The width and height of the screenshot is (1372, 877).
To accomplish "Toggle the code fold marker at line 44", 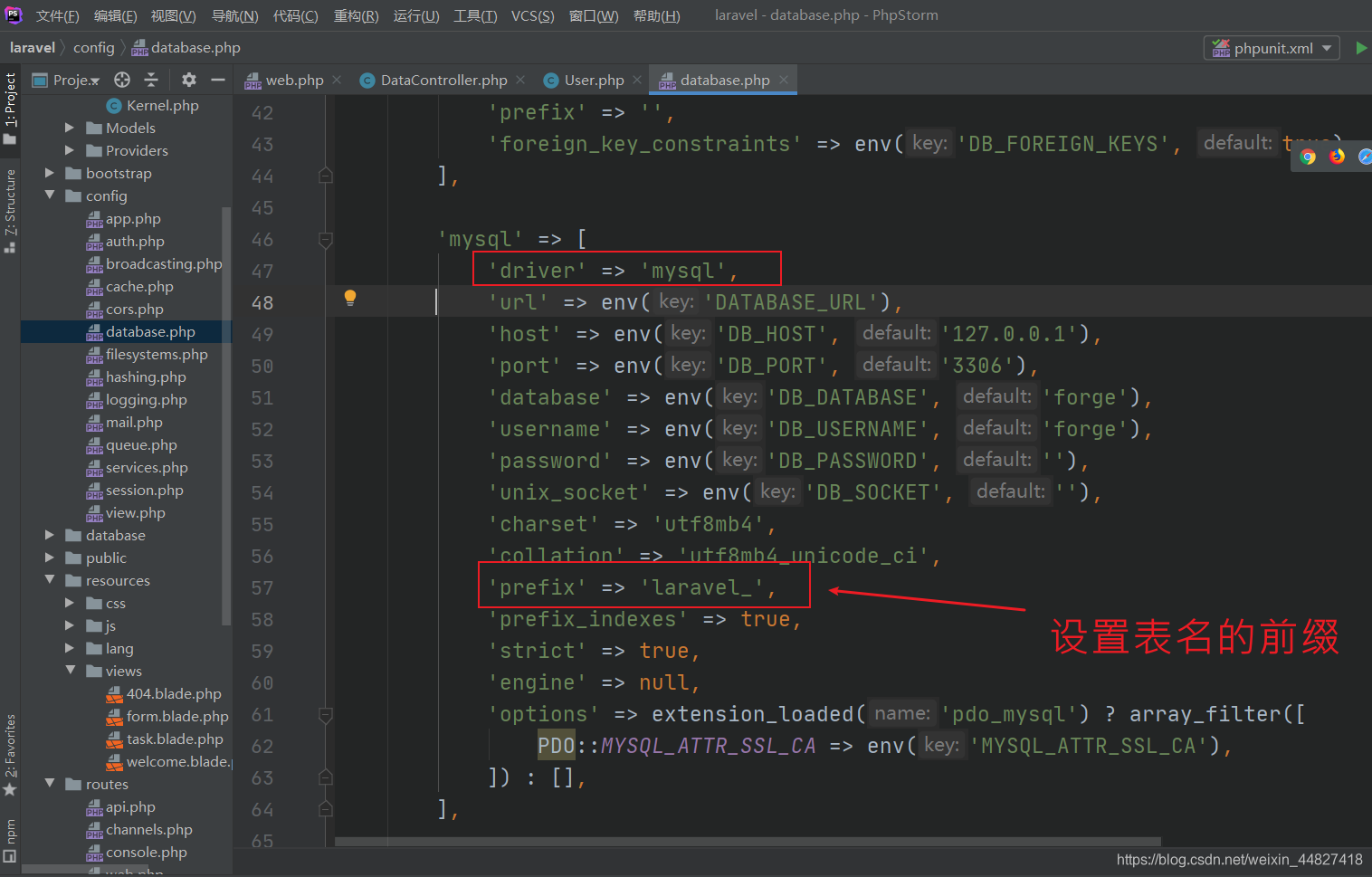I will [x=326, y=176].
